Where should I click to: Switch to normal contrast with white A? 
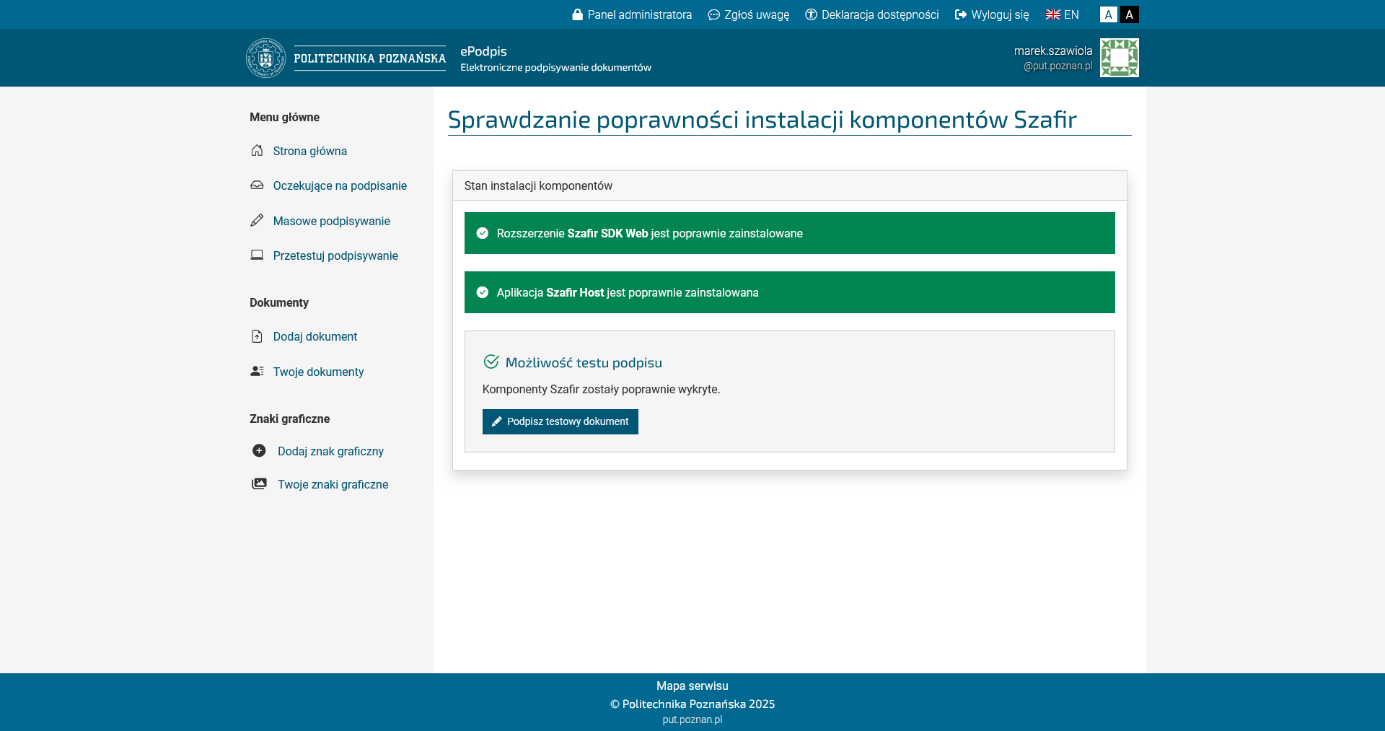click(x=1108, y=15)
